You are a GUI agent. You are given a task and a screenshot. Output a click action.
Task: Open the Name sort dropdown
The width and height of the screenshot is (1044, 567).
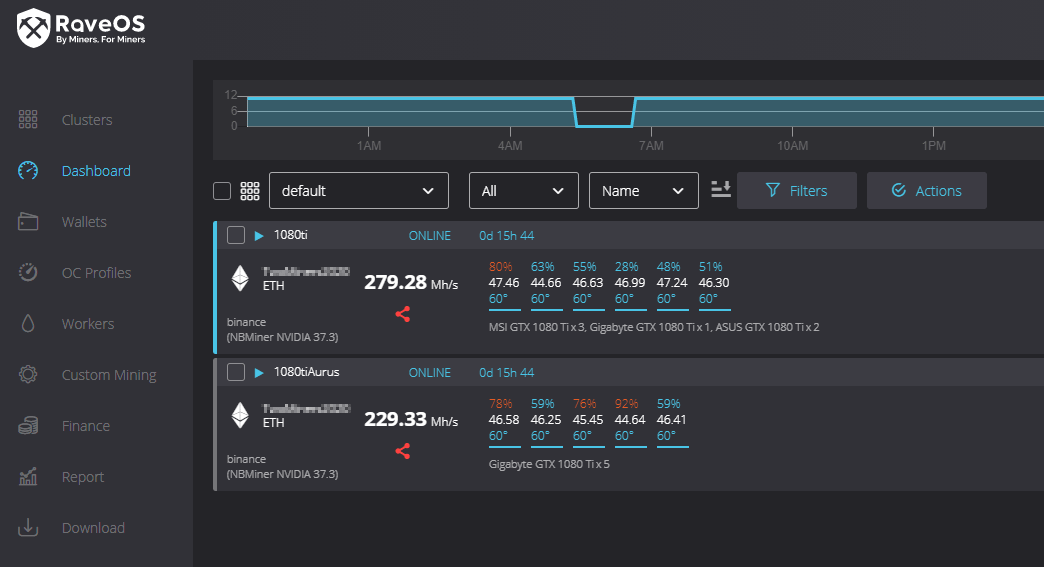pos(643,191)
